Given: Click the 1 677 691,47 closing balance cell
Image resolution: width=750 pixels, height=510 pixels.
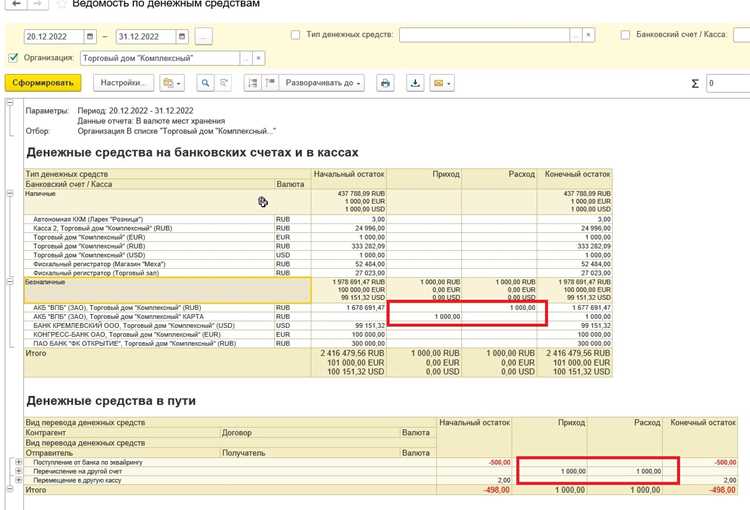Looking at the screenshot, I should (575, 308).
